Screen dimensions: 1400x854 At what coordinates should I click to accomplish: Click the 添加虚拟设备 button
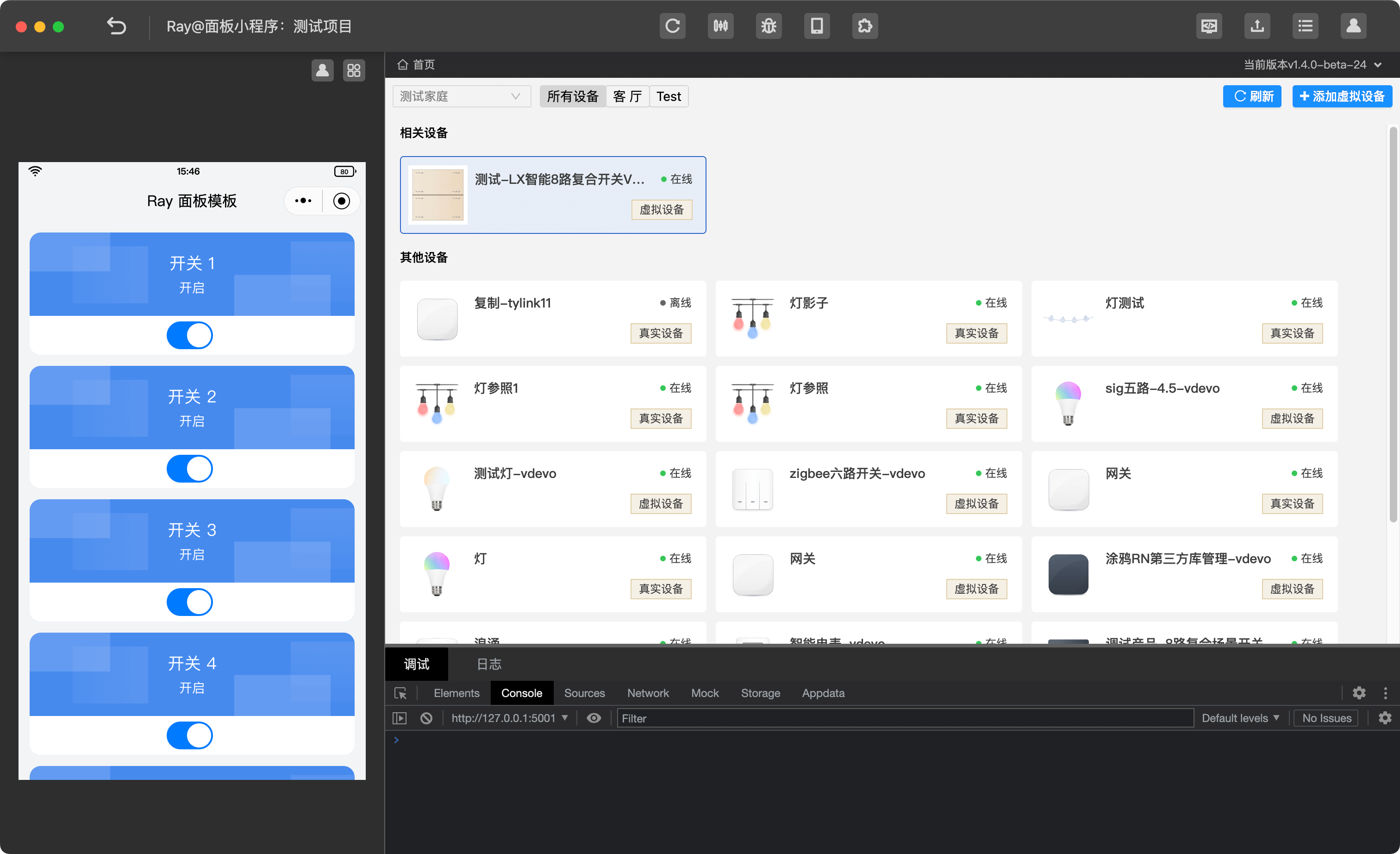pyautogui.click(x=1342, y=97)
